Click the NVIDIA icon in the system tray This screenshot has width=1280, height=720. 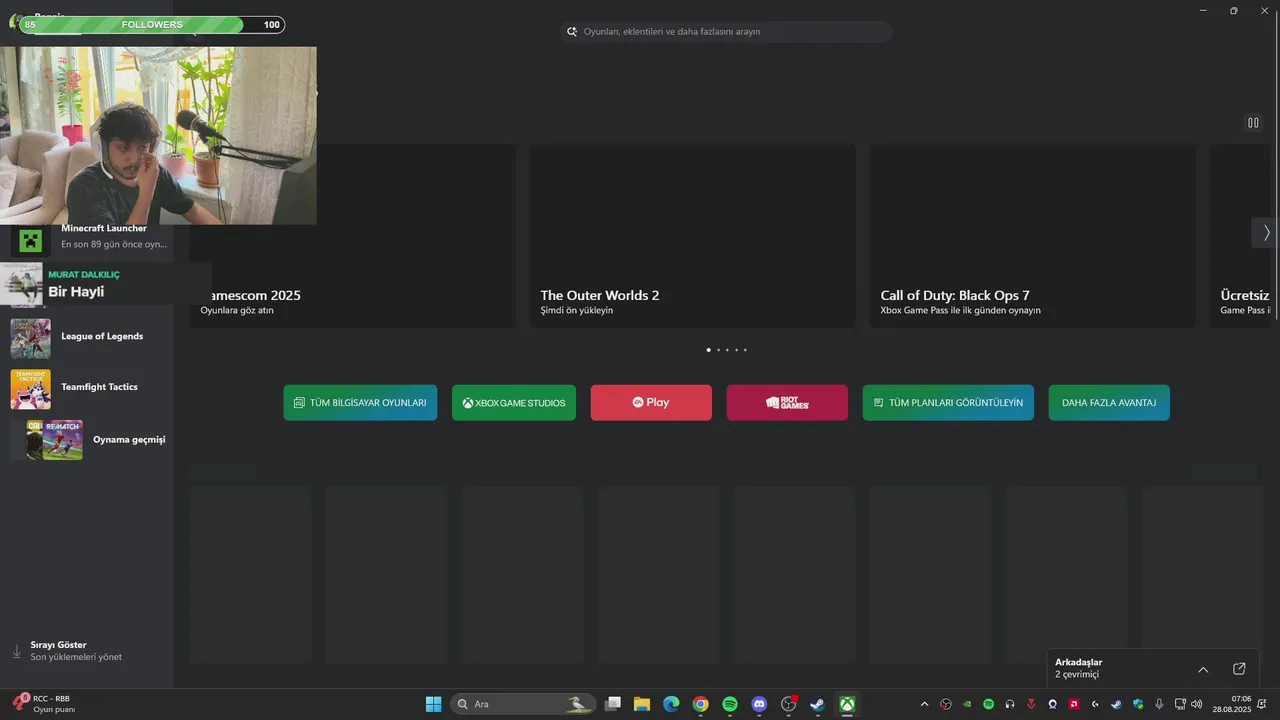[x=967, y=704]
